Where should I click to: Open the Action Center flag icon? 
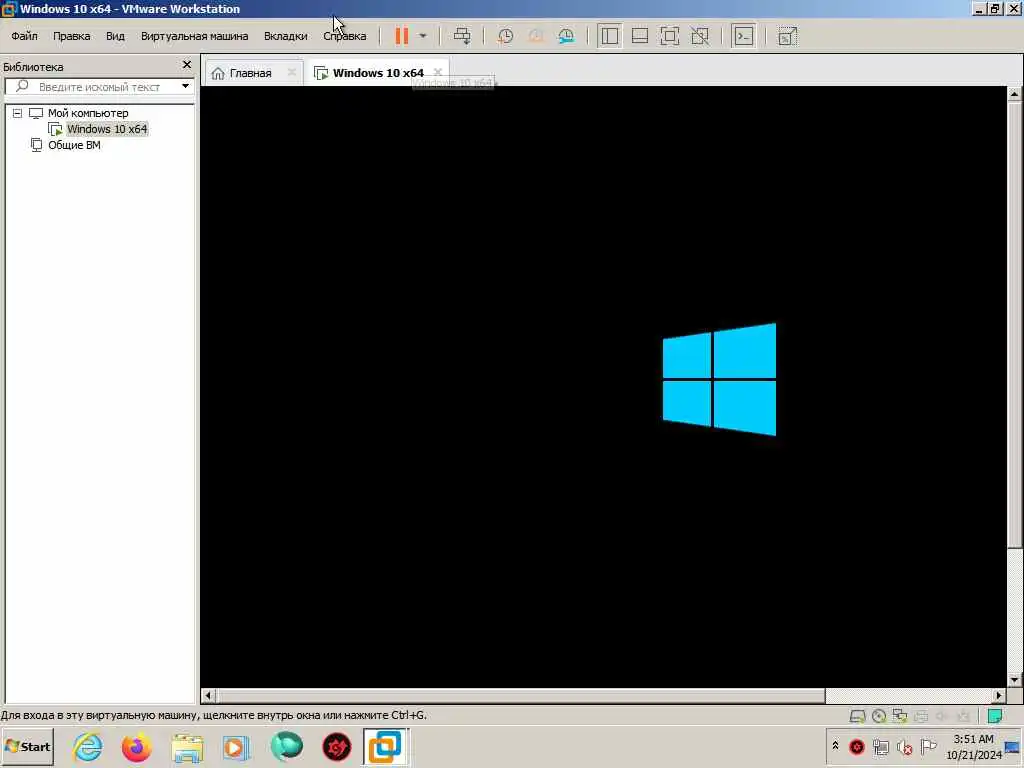(x=928, y=746)
